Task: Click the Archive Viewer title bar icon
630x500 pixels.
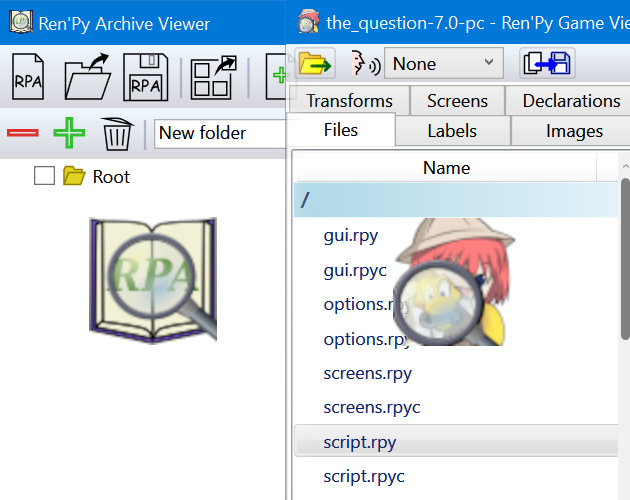Action: coord(21,23)
